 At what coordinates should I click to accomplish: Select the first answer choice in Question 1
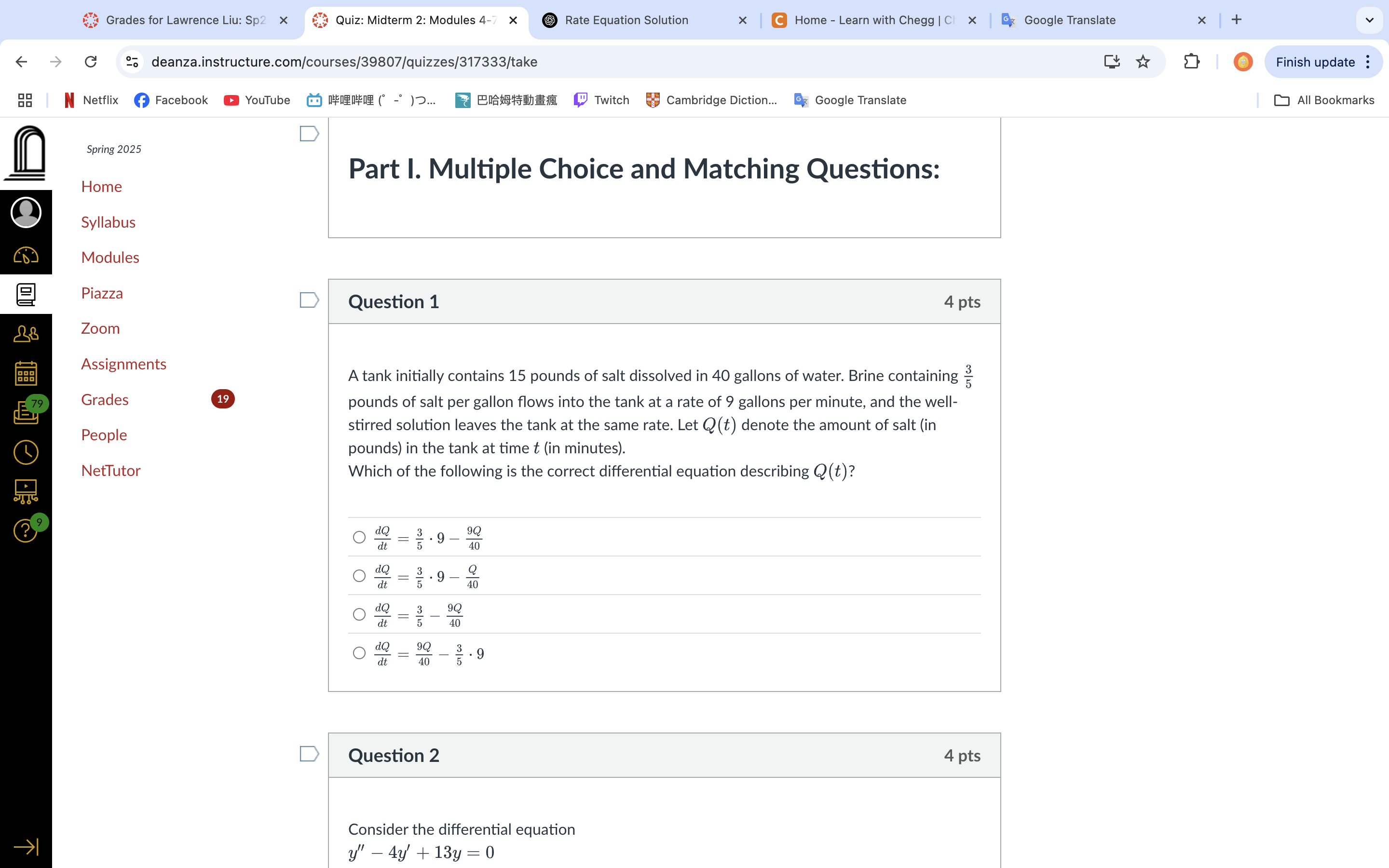click(359, 536)
